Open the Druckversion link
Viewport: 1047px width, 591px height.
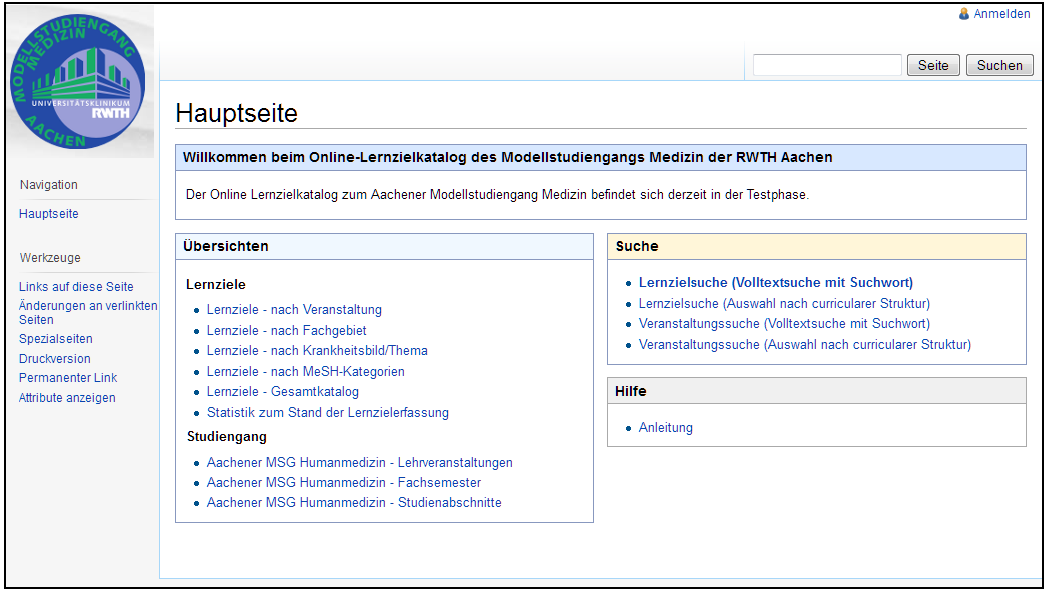pos(54,359)
